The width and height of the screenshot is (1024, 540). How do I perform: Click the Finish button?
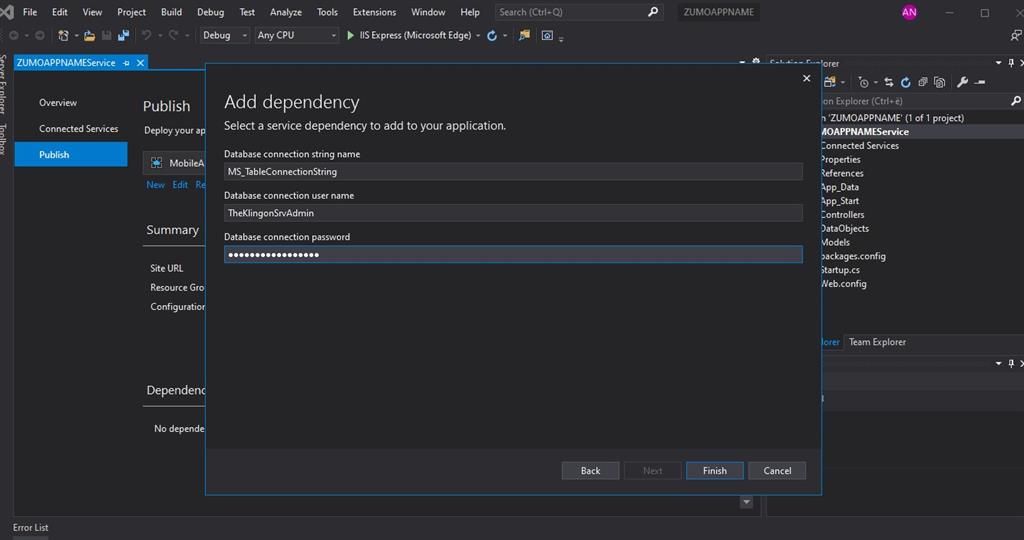tap(714, 470)
